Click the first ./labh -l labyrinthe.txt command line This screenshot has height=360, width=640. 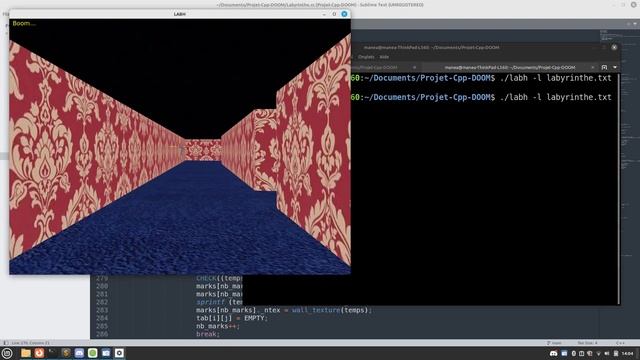coord(556,78)
